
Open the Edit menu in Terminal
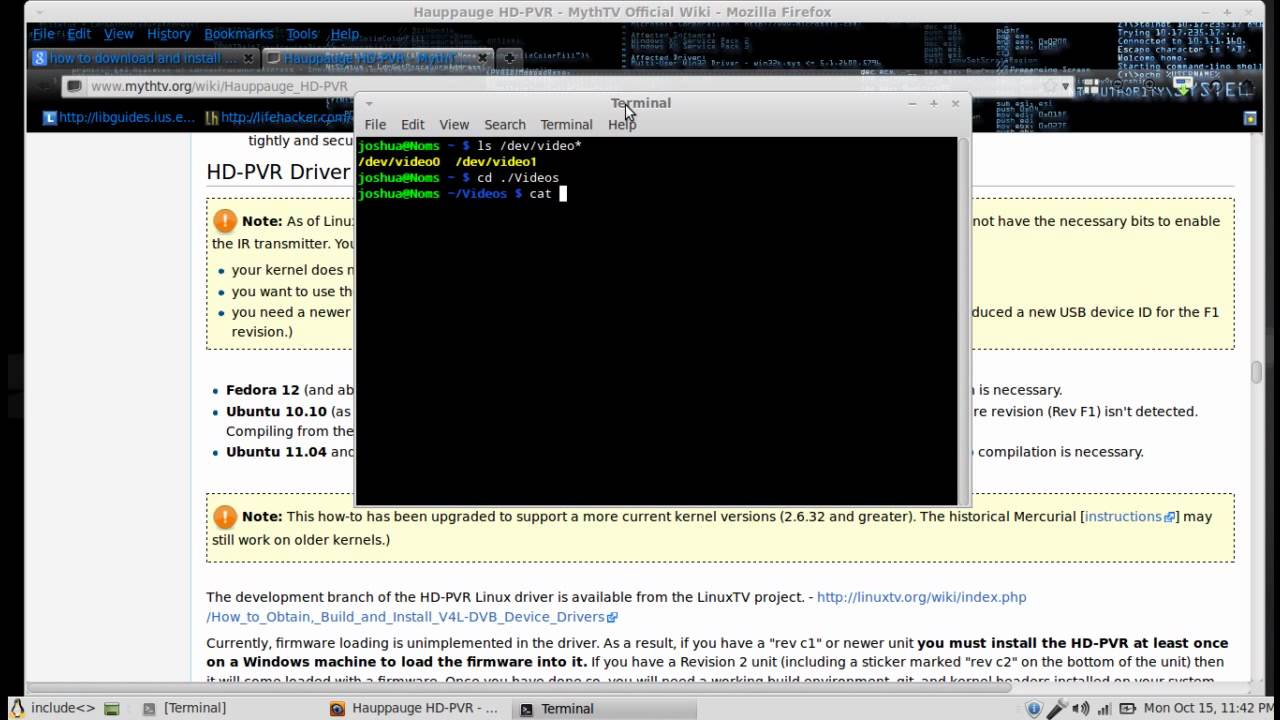413,125
